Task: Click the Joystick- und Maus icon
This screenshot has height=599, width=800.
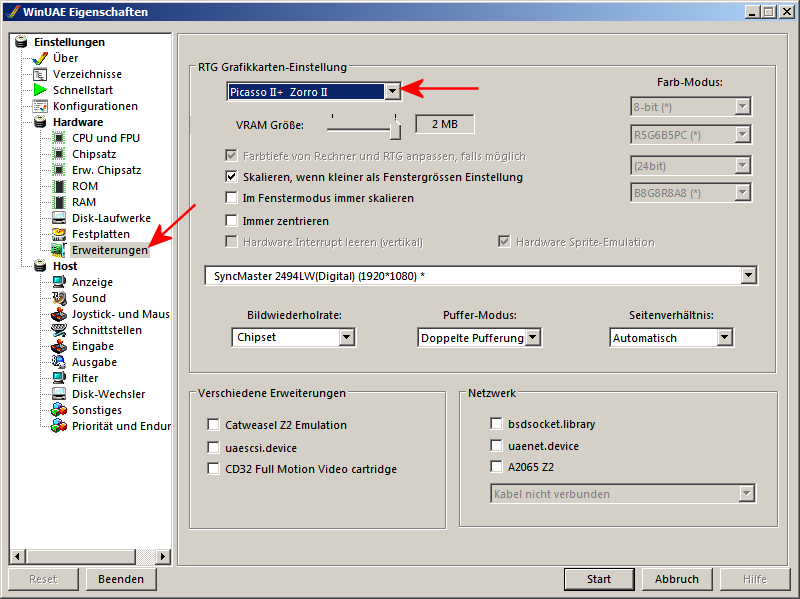Action: [59, 314]
